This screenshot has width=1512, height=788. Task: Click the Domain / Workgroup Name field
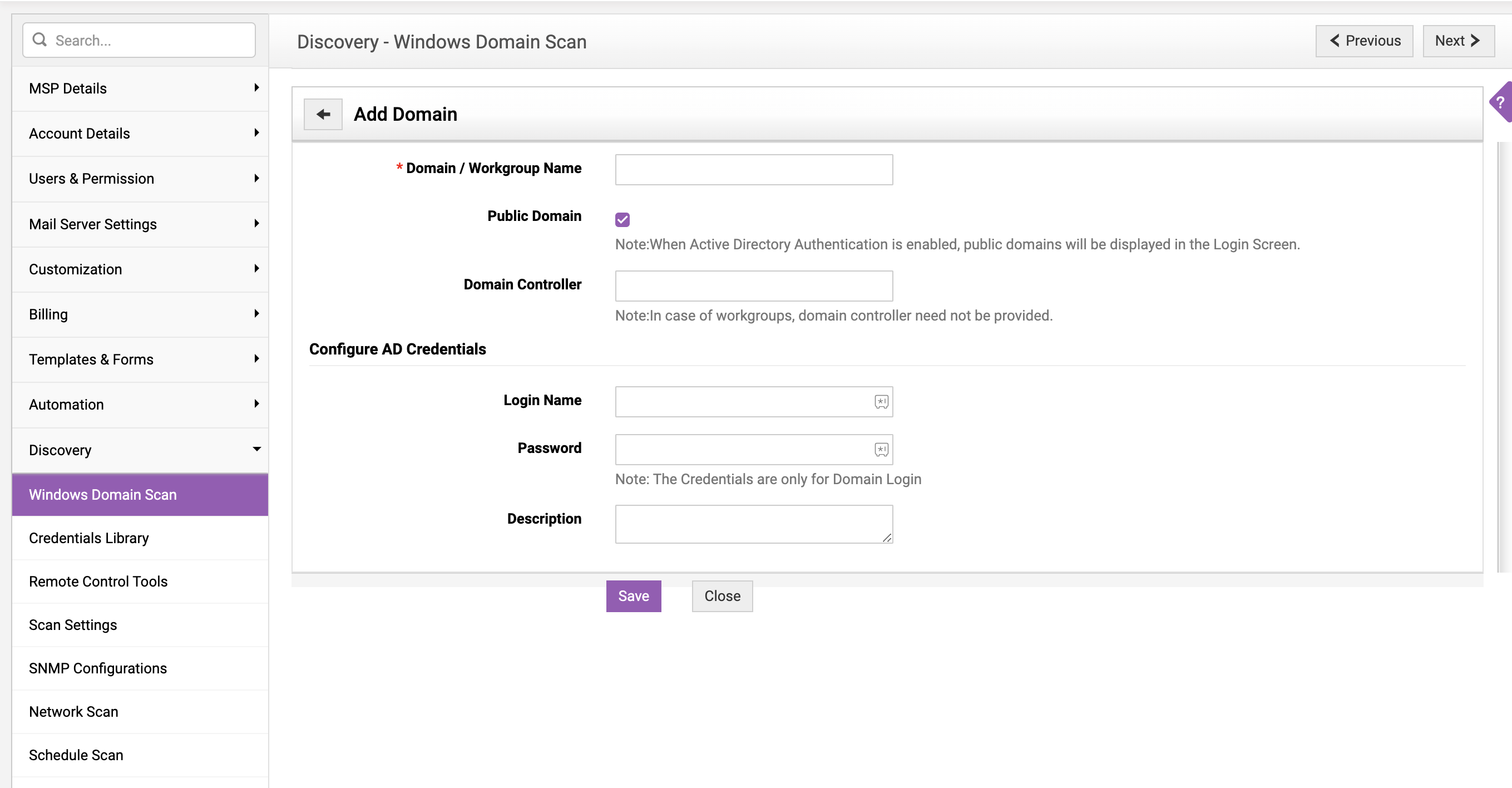[x=754, y=170]
